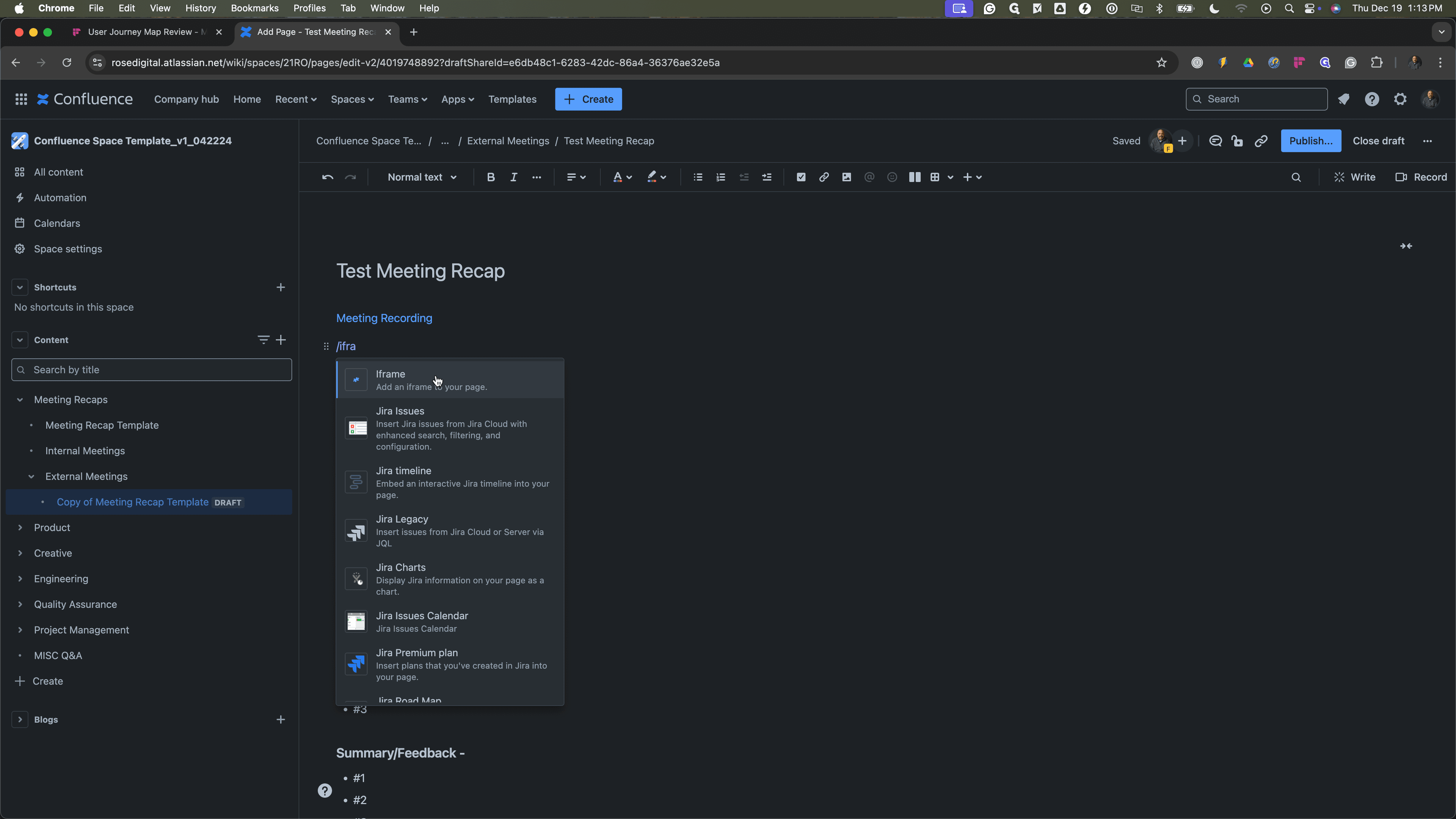1456x819 pixels.
Task: Insert an action item checkbox
Action: click(801, 177)
